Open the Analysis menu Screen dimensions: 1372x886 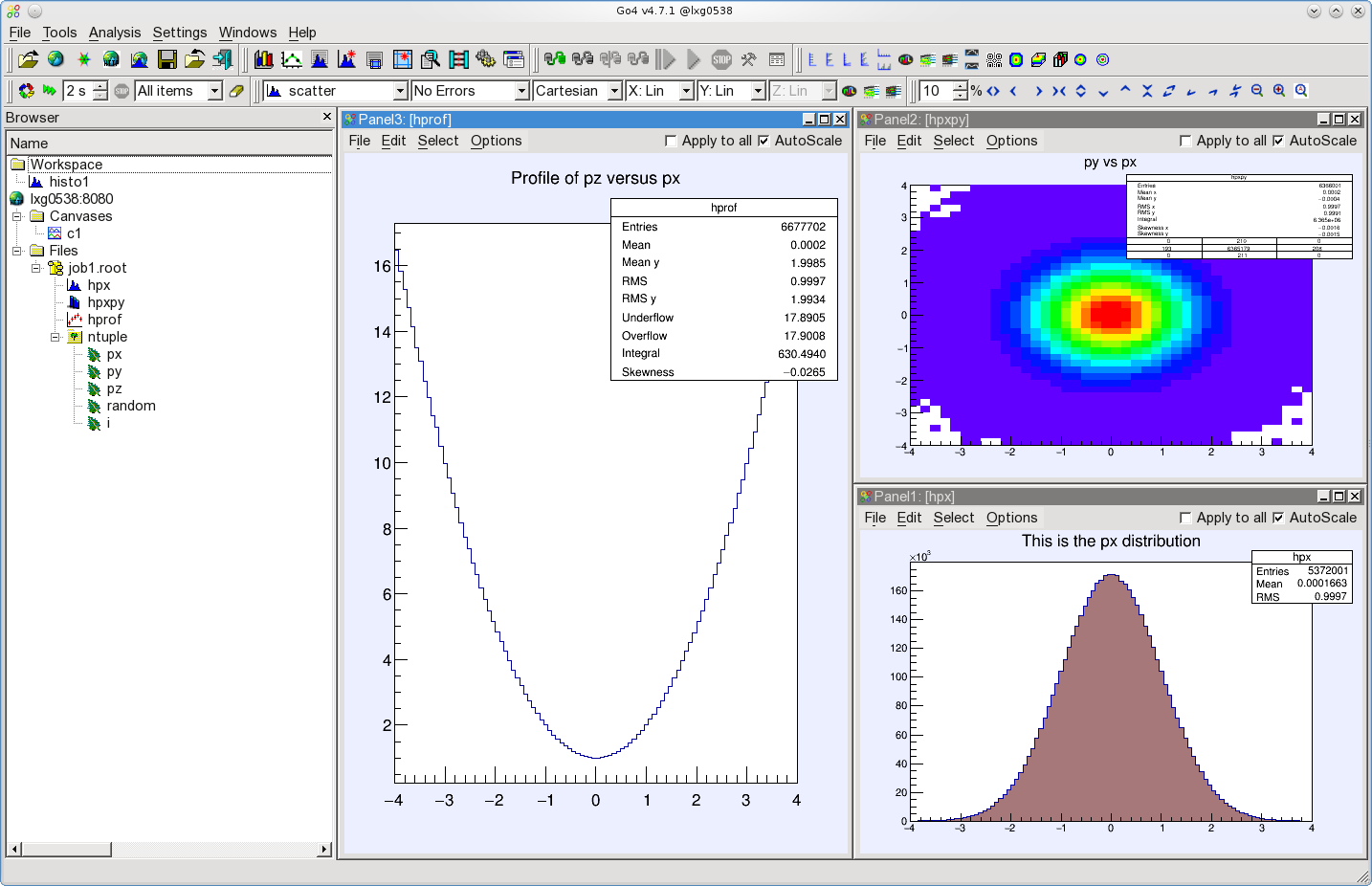115,33
